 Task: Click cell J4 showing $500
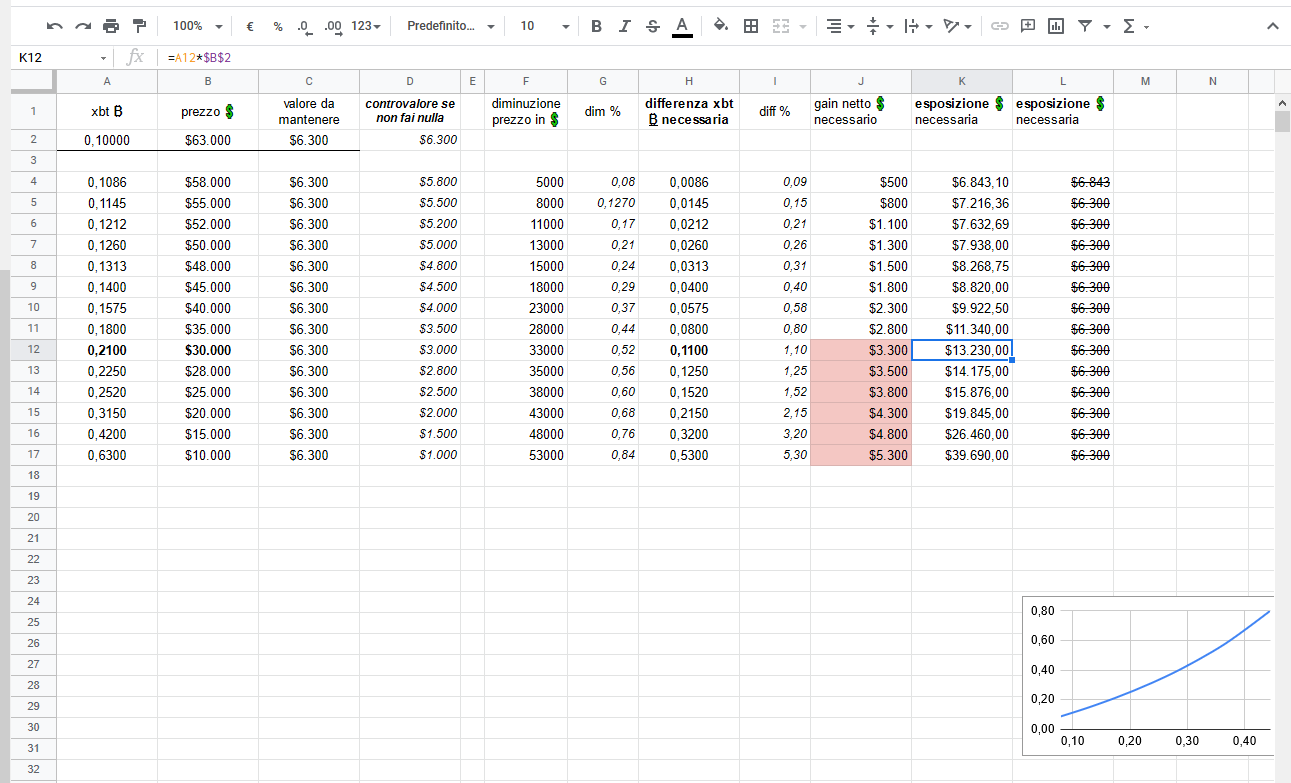click(x=861, y=182)
